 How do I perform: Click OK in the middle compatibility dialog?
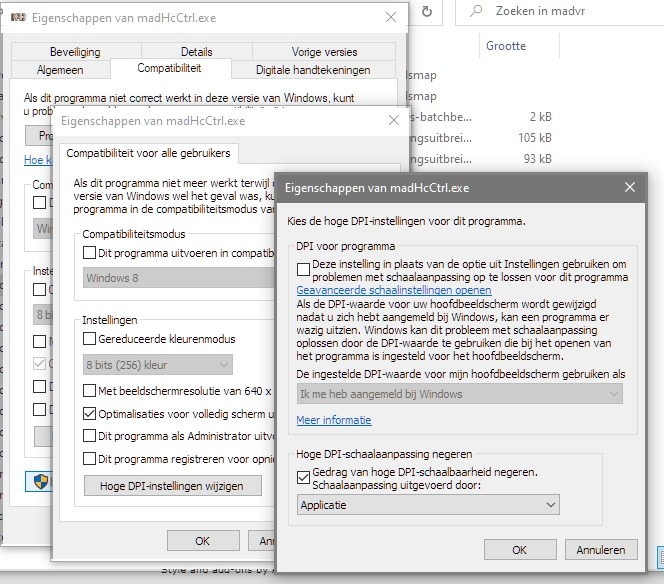tap(203, 541)
